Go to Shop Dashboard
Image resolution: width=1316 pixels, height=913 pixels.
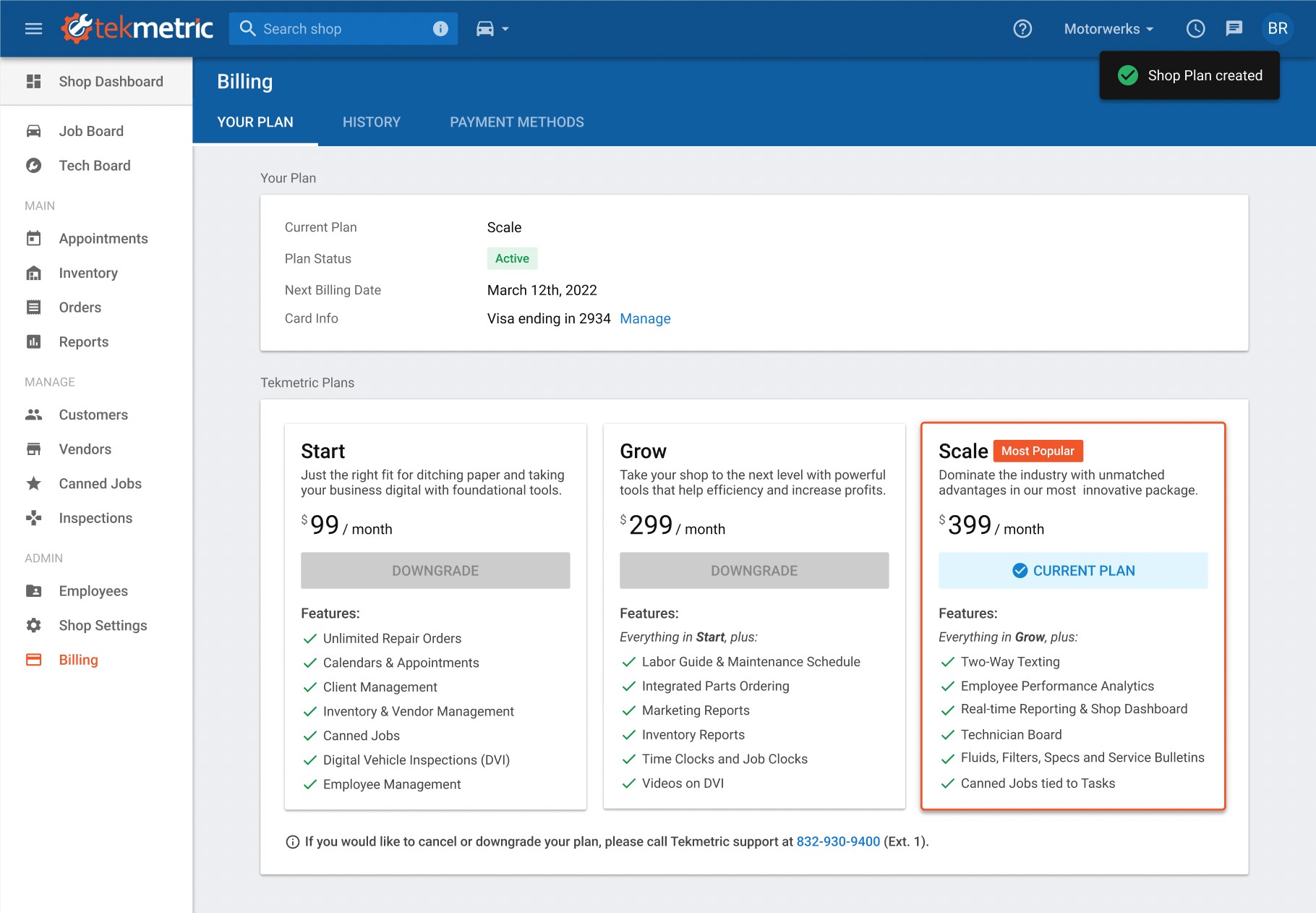(x=96, y=82)
